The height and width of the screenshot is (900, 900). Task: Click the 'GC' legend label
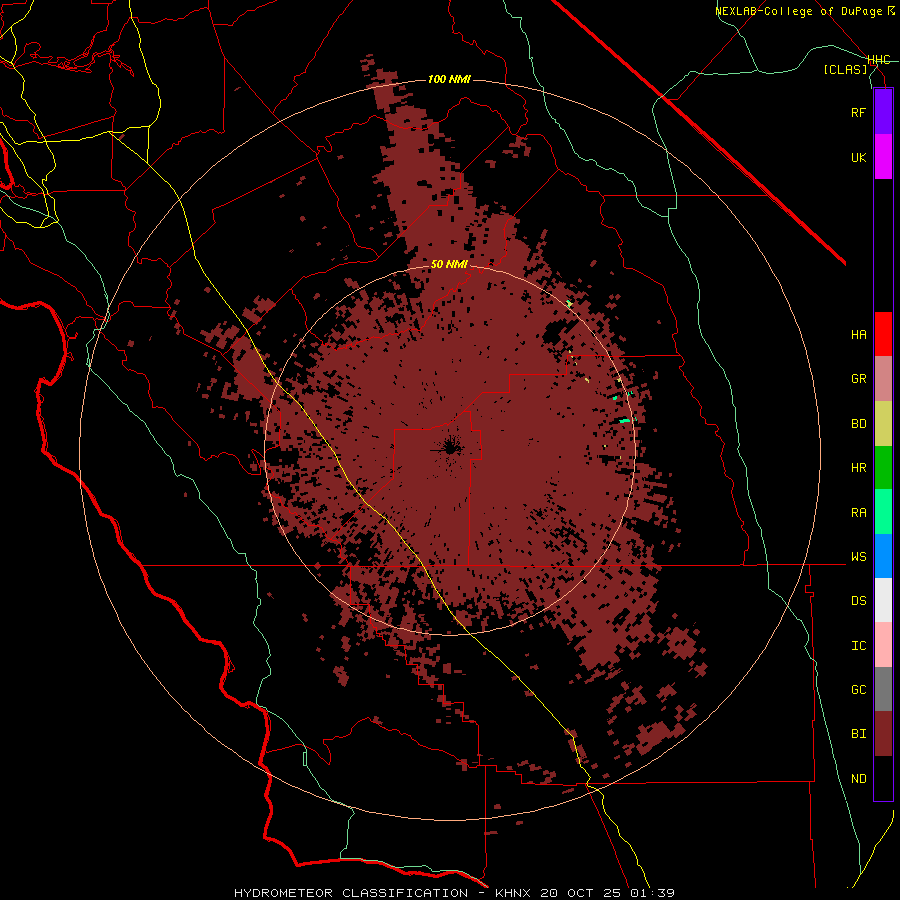click(859, 690)
